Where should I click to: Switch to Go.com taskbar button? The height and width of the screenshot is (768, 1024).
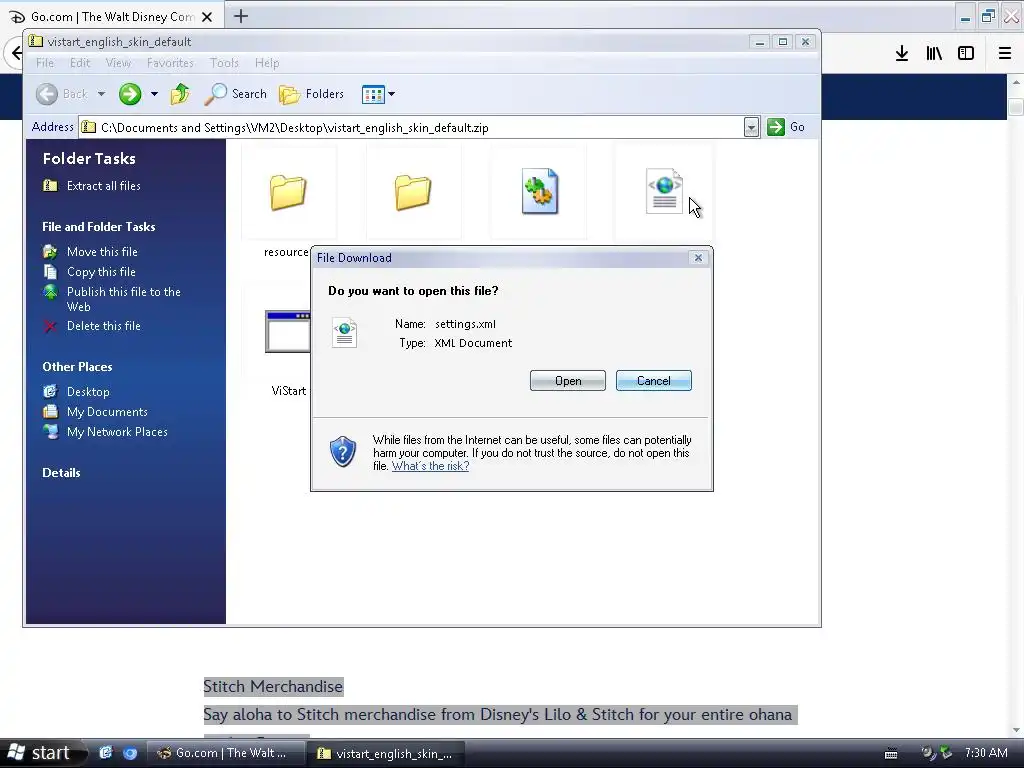tap(225, 753)
